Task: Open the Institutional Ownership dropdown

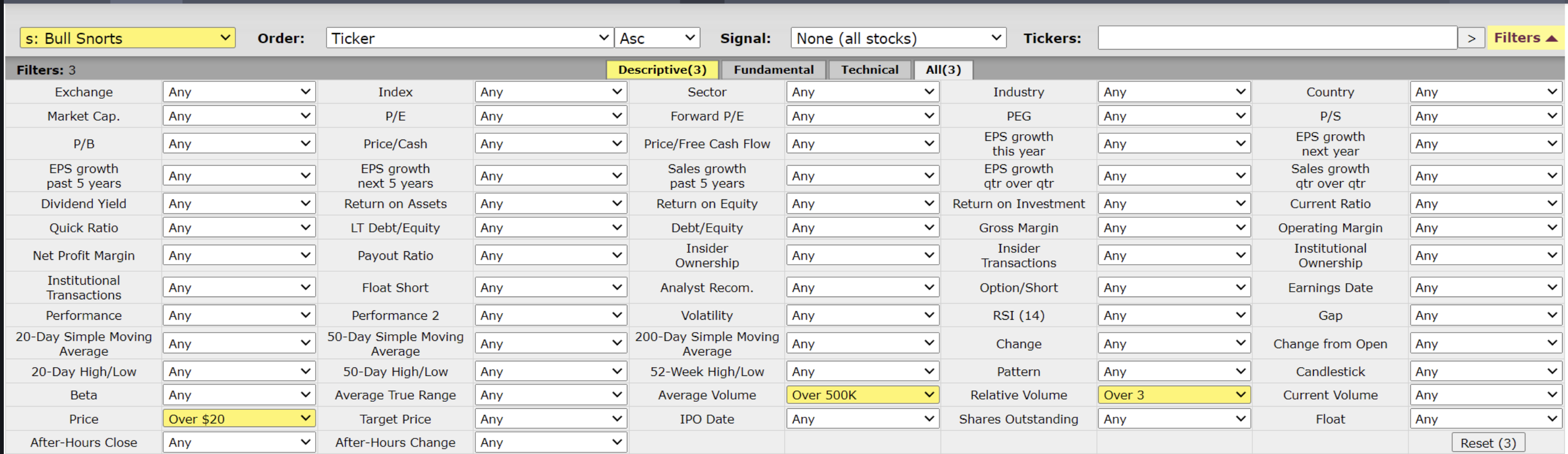Action: [1486, 256]
